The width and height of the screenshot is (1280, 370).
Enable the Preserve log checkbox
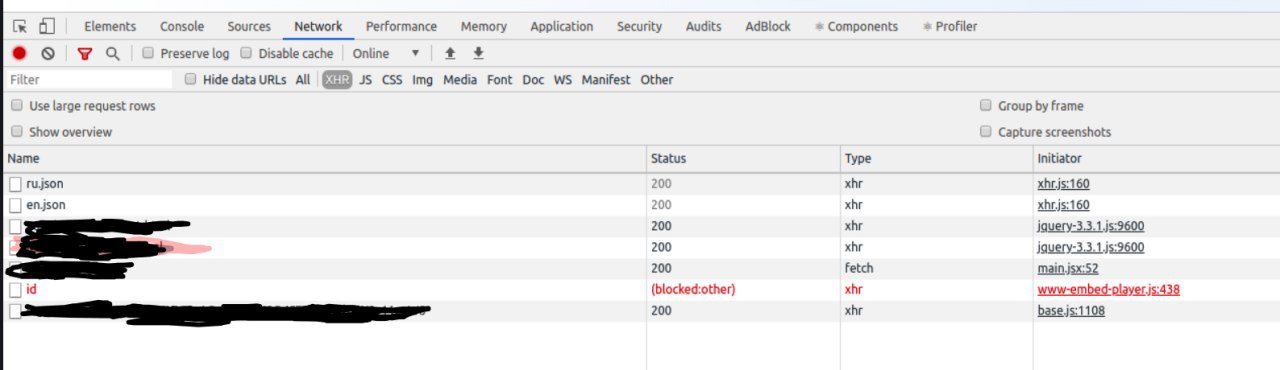click(x=148, y=53)
